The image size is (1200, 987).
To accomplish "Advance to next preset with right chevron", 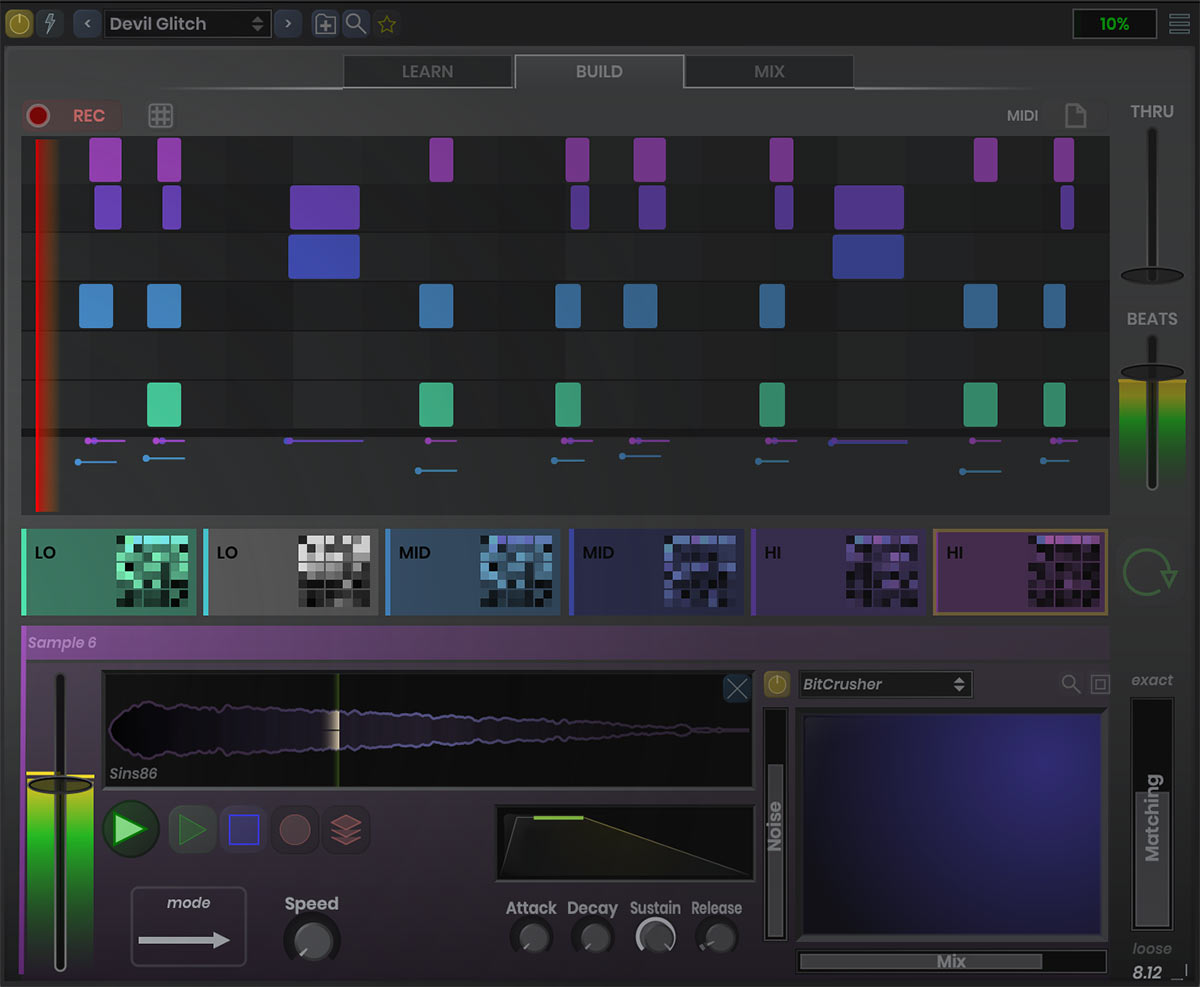I will coord(288,23).
